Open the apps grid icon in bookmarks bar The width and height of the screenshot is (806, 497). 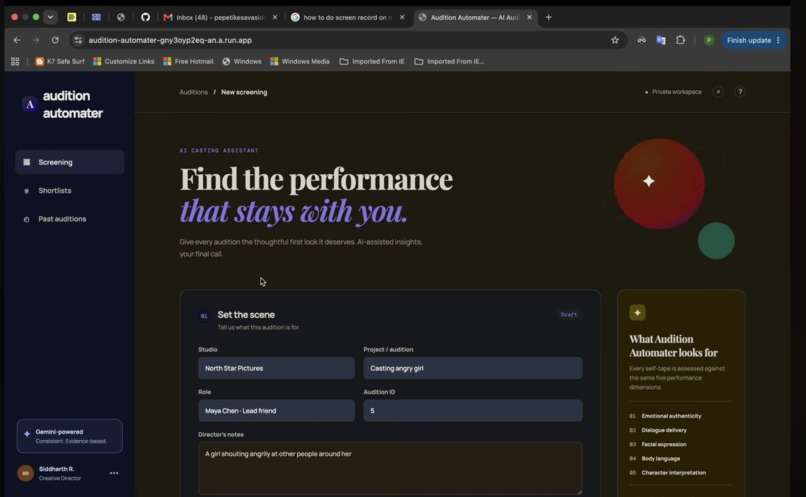(15, 61)
